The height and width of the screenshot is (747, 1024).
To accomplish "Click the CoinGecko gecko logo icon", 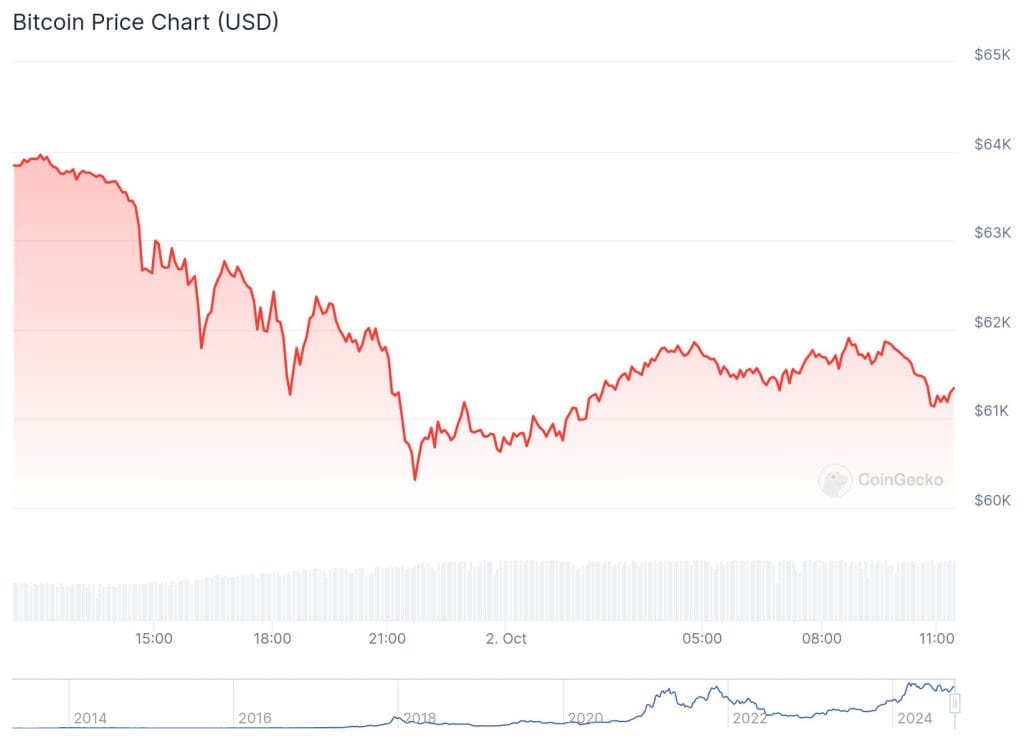I will [x=835, y=480].
